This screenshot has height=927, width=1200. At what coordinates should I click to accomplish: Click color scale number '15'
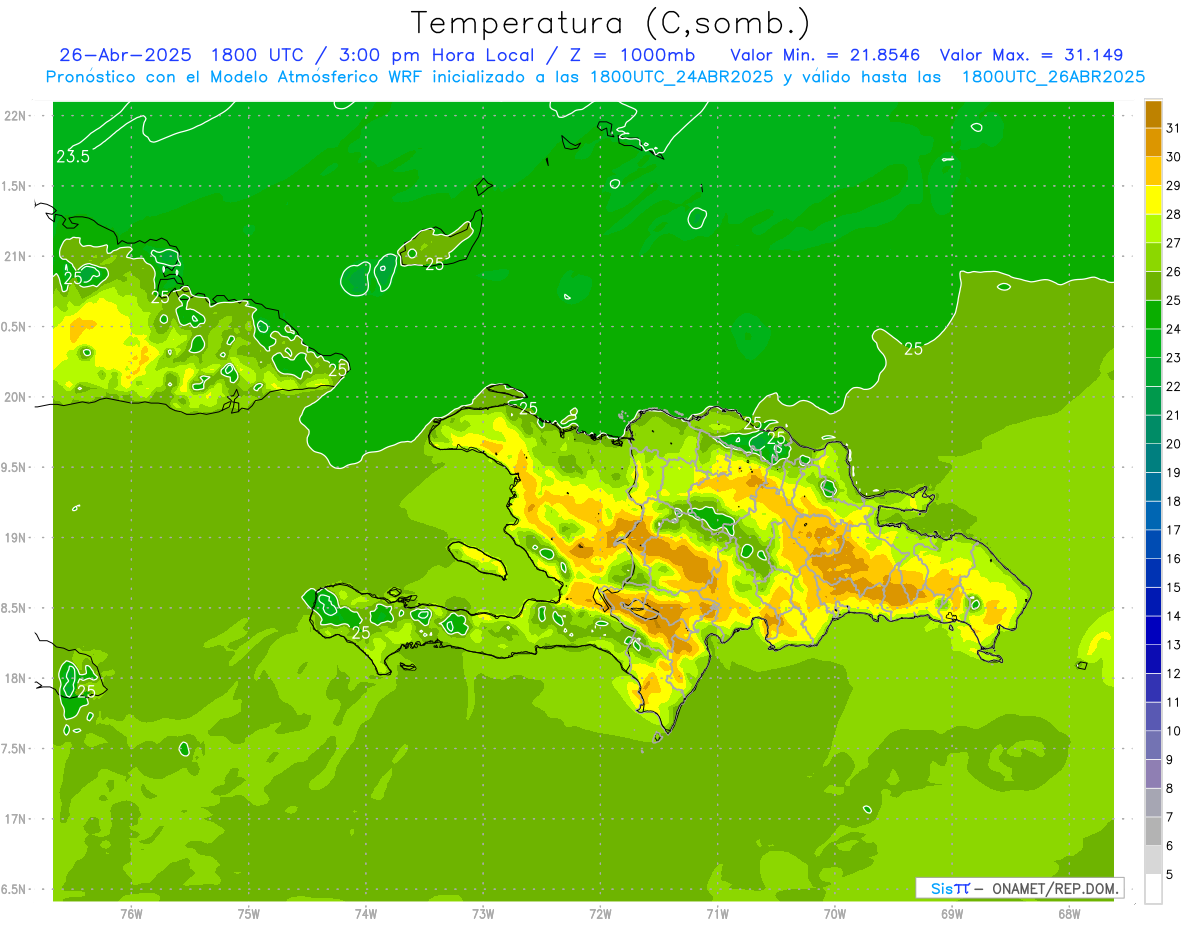click(x=1174, y=587)
